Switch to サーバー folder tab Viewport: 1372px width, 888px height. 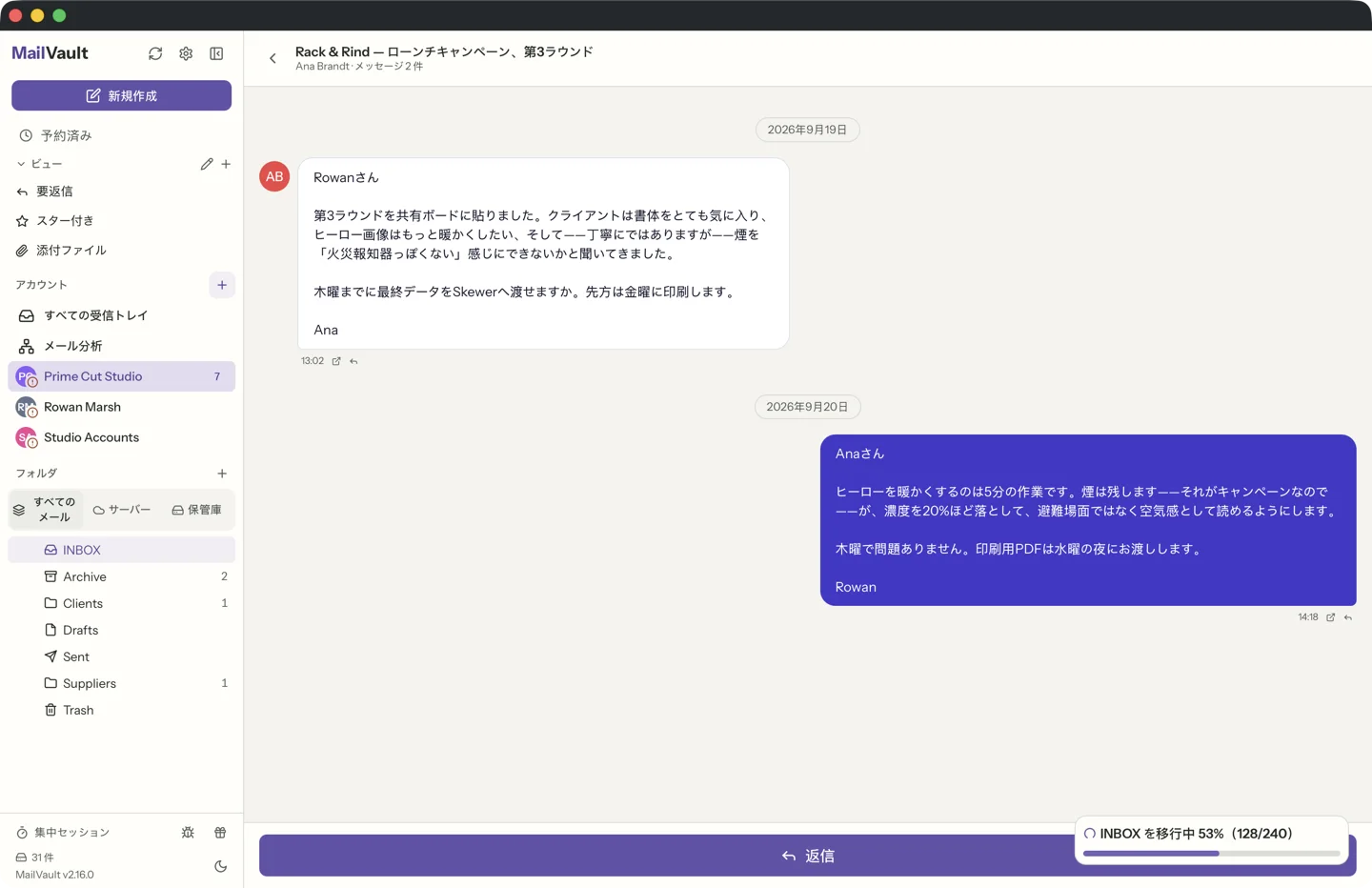pyautogui.click(x=122, y=510)
